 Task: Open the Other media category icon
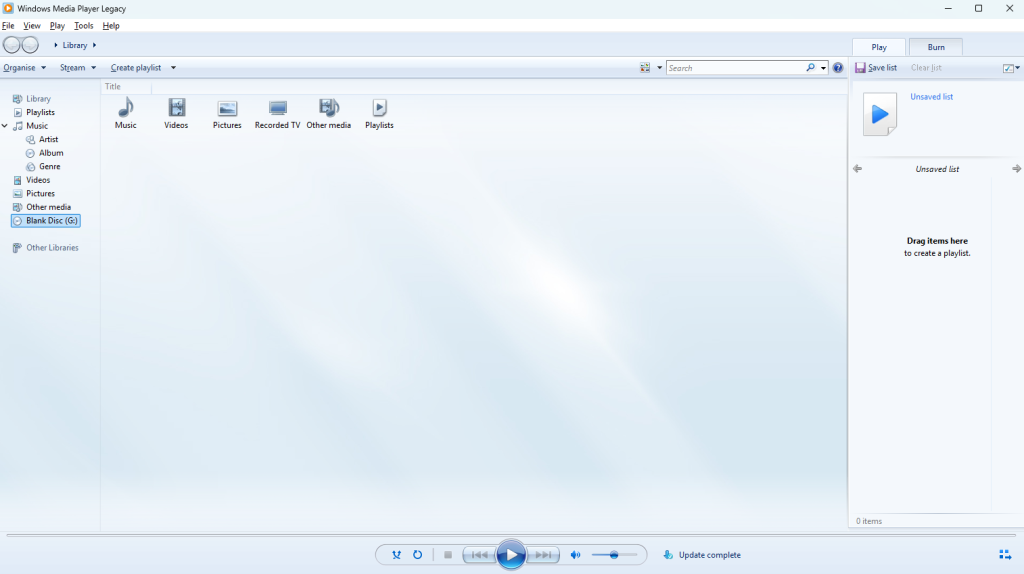point(328,114)
